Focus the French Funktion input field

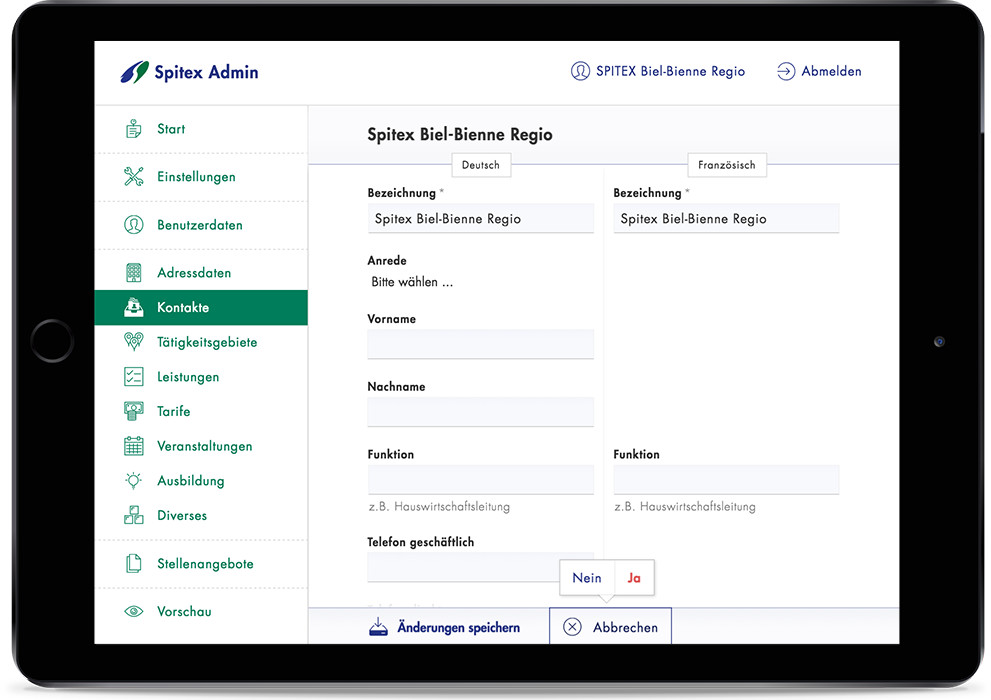click(726, 479)
